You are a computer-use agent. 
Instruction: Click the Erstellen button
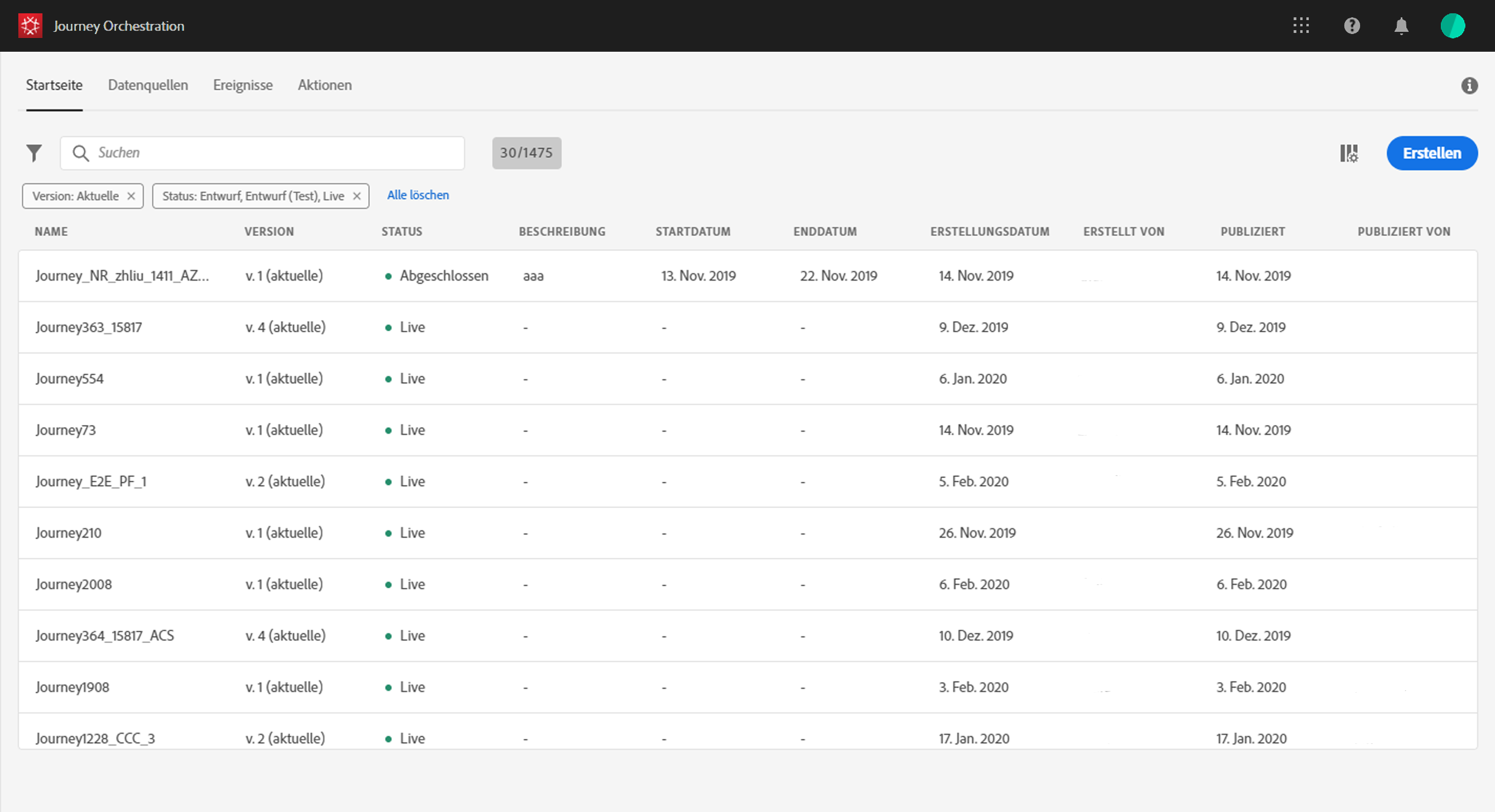pyautogui.click(x=1431, y=153)
